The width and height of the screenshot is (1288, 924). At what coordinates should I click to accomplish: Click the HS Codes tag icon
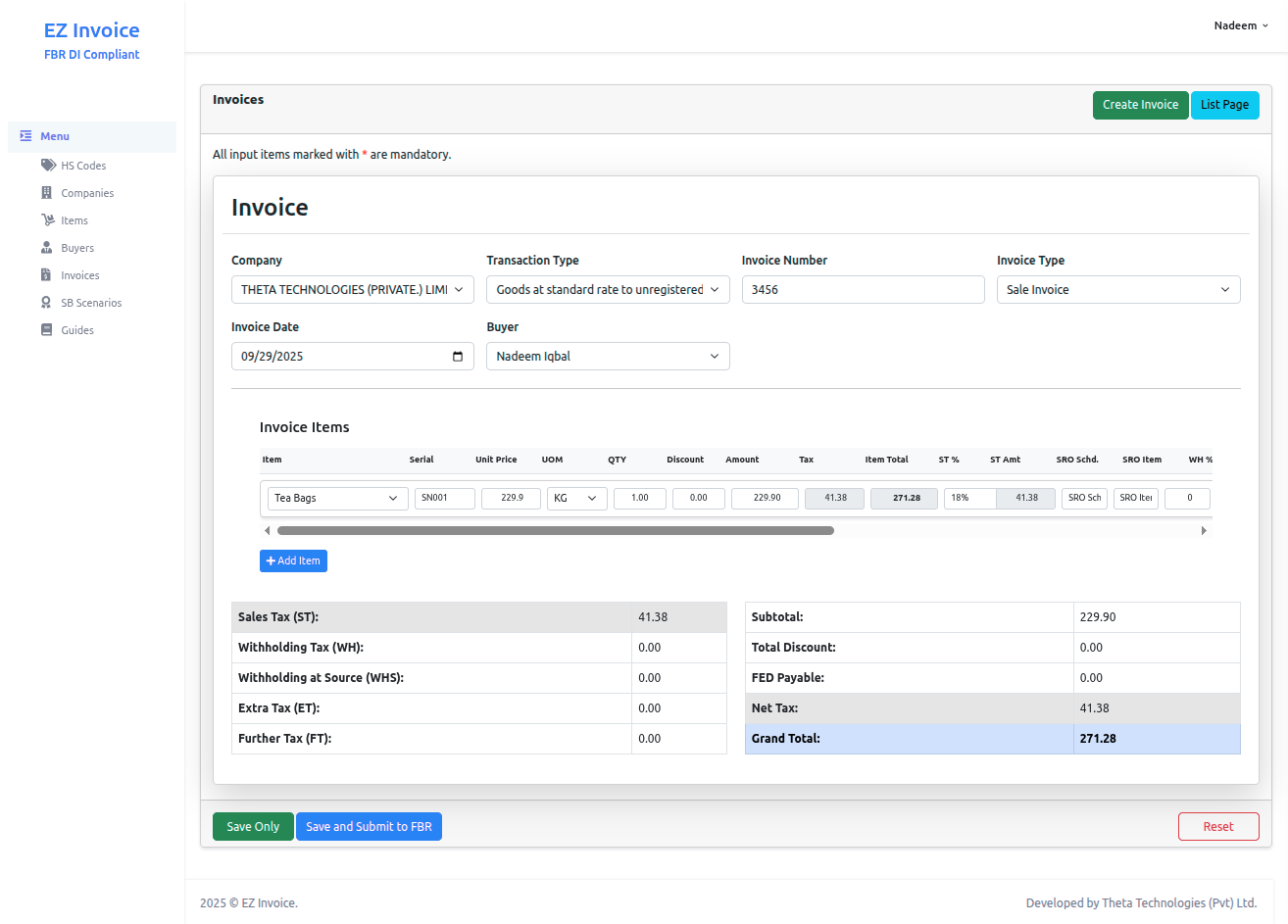48,166
